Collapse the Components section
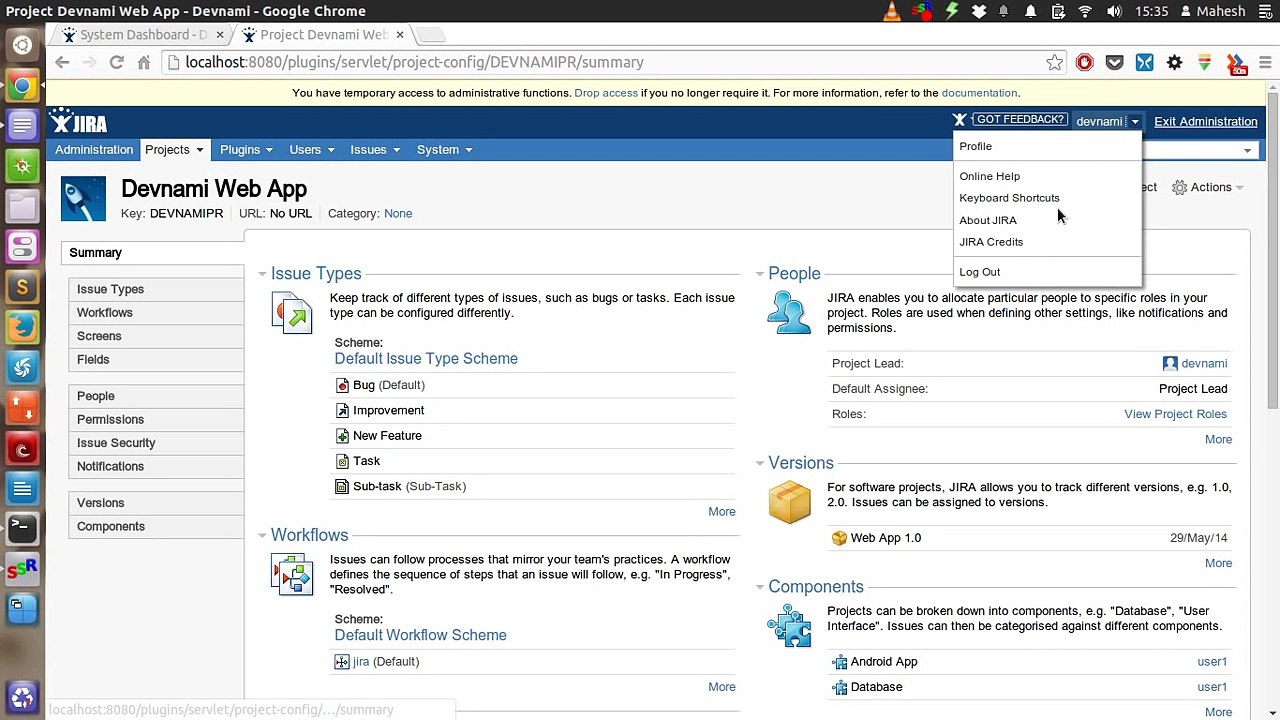The width and height of the screenshot is (1280, 720). pos(760,587)
